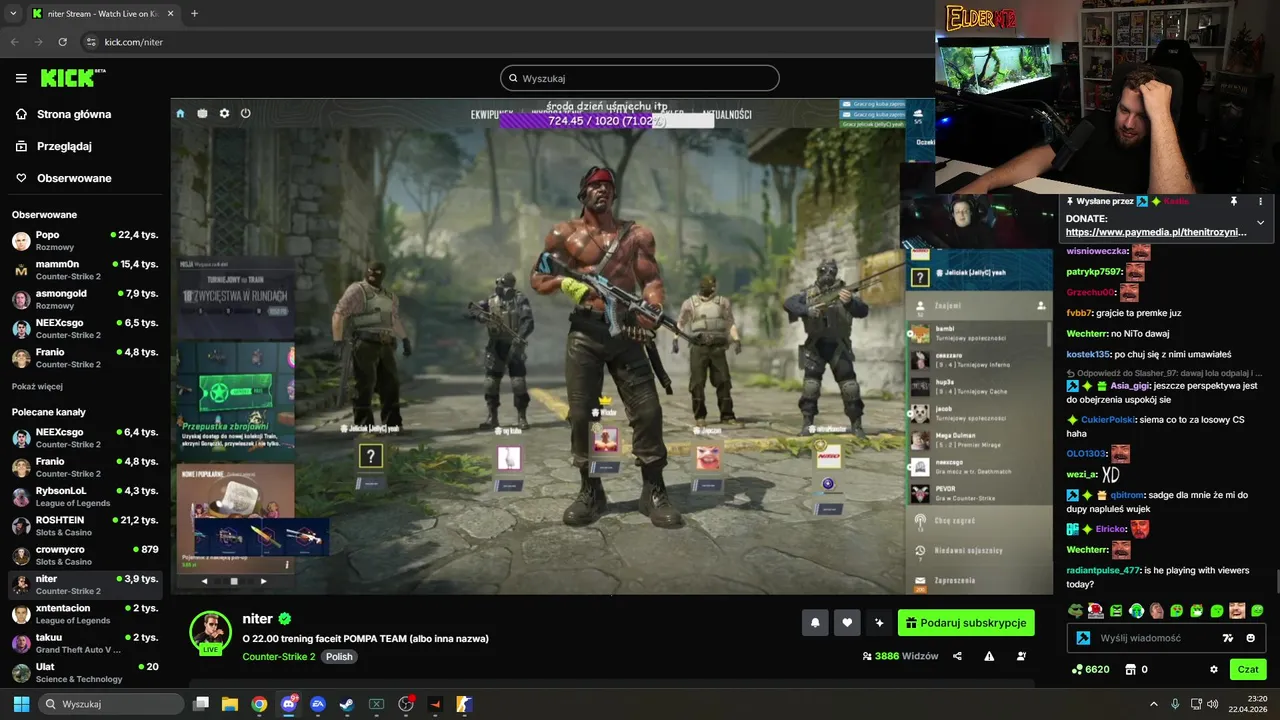Click the CS2 home icon in stream
Image resolution: width=1280 pixels, height=720 pixels.
coord(180,113)
